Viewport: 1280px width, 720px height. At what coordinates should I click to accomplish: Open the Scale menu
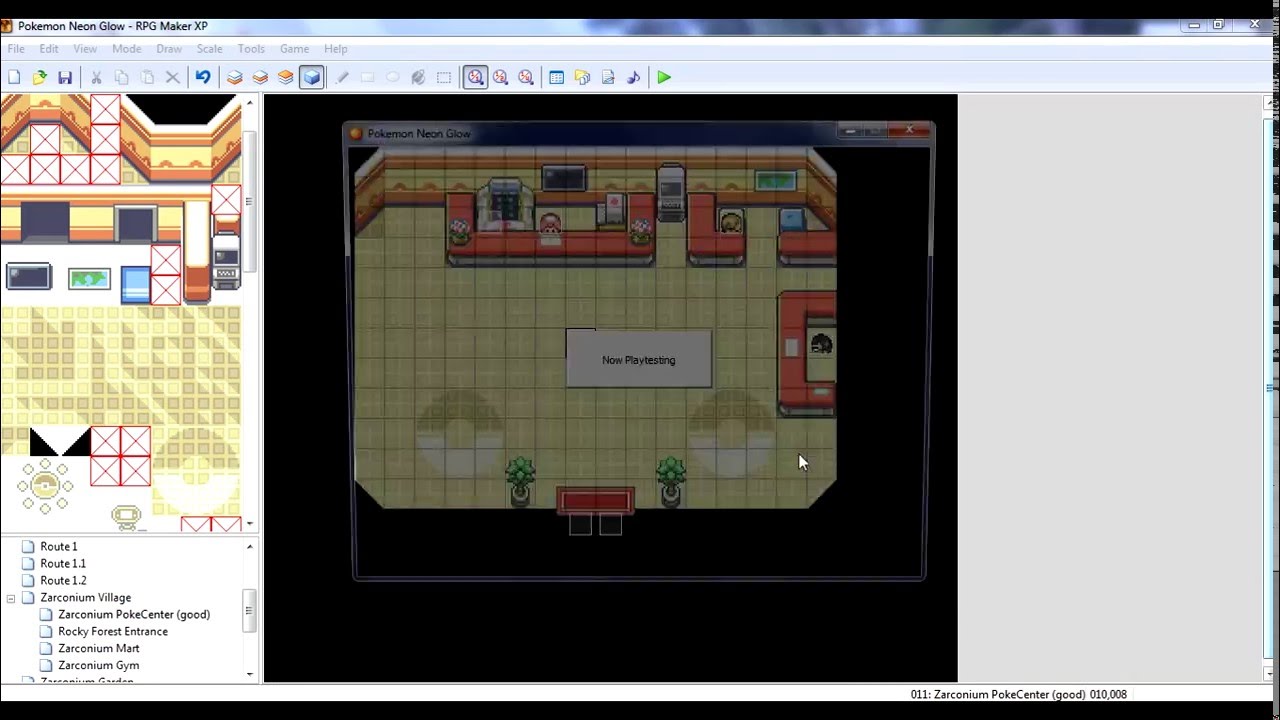click(x=210, y=49)
